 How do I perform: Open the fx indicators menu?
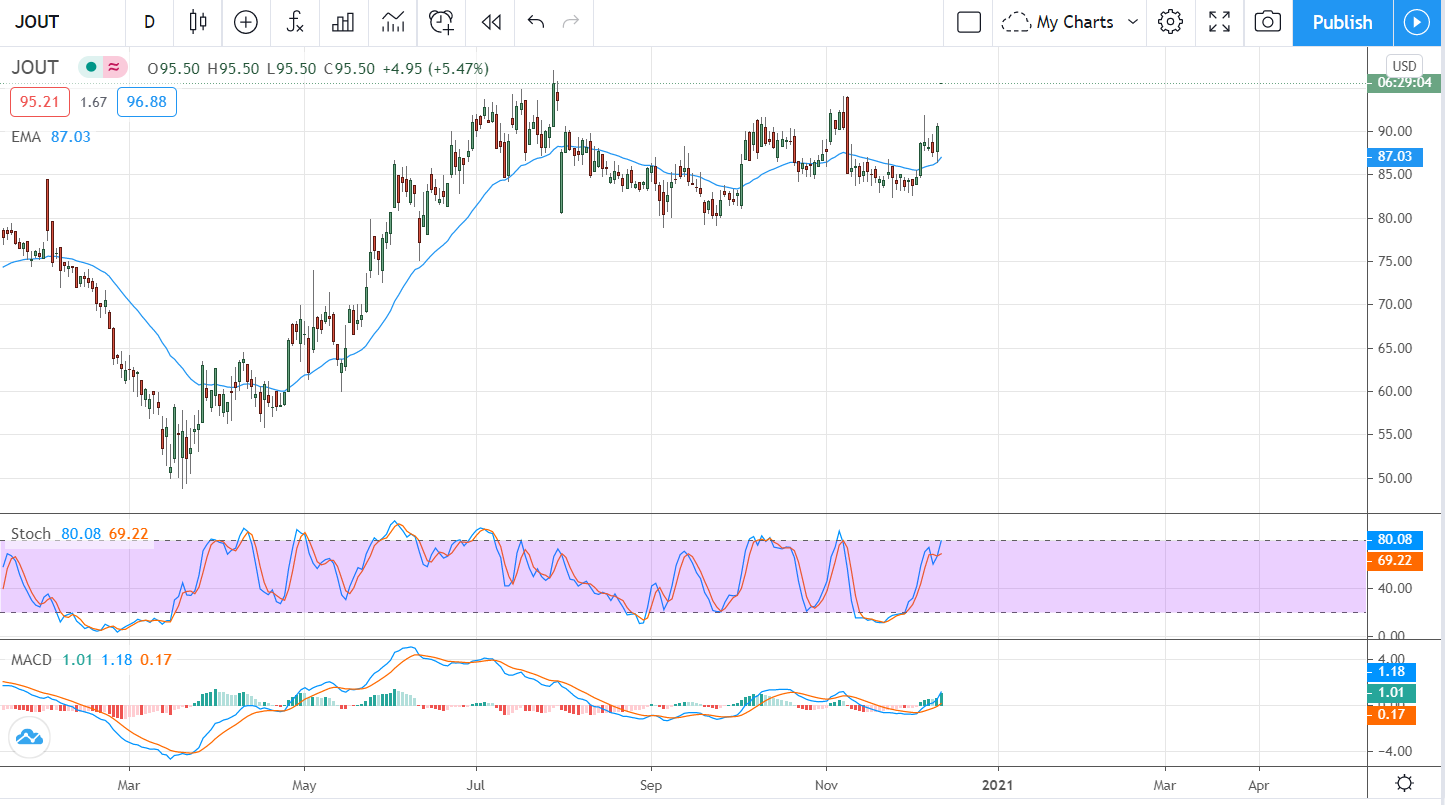point(294,22)
